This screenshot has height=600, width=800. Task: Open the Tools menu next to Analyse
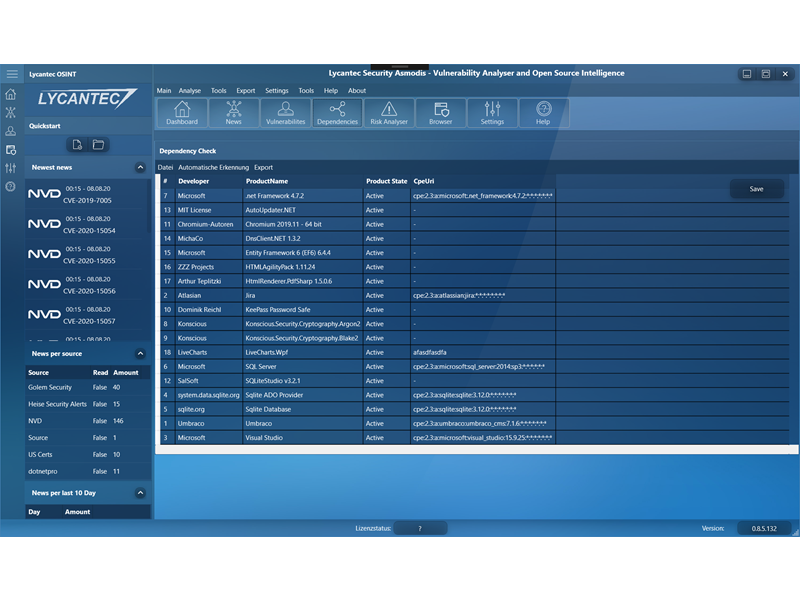(218, 90)
